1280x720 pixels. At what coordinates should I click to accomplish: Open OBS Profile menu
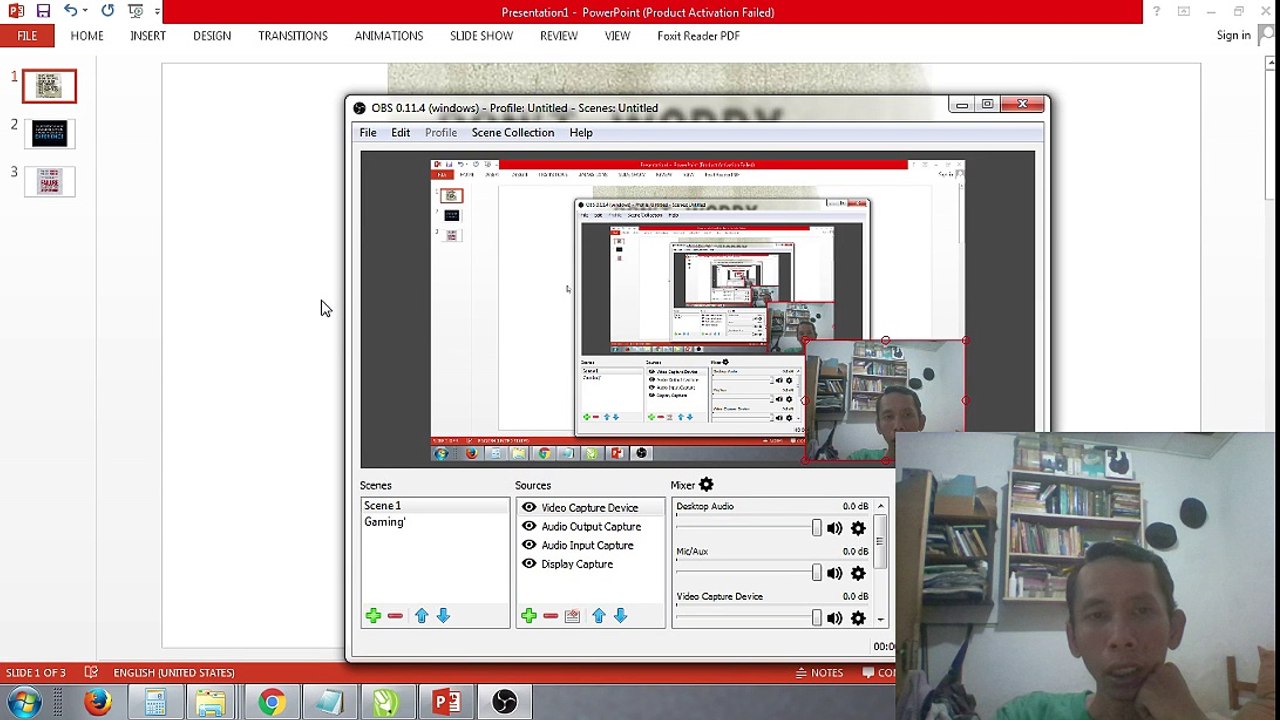441,132
